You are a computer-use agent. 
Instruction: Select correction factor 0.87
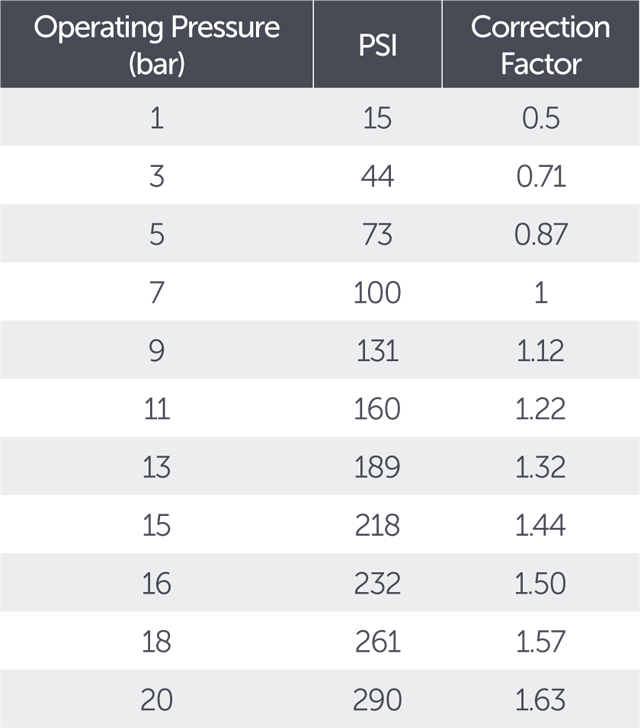[541, 234]
